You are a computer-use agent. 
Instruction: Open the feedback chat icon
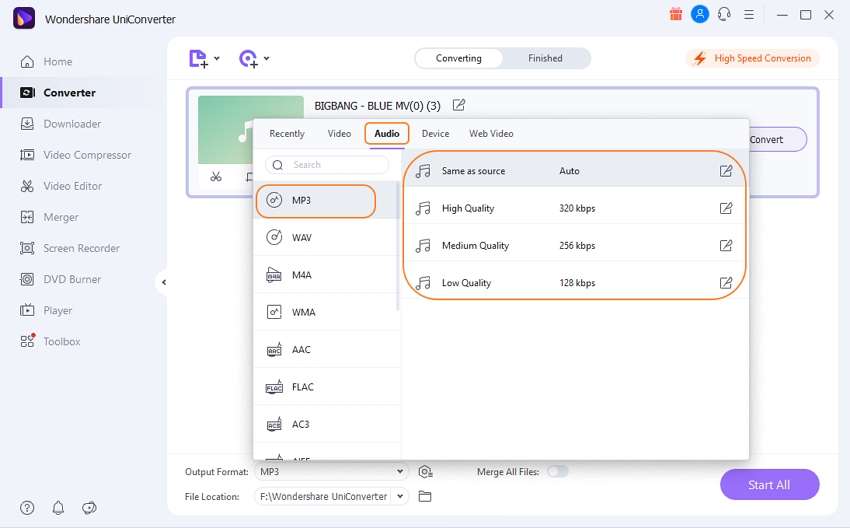click(x=89, y=508)
